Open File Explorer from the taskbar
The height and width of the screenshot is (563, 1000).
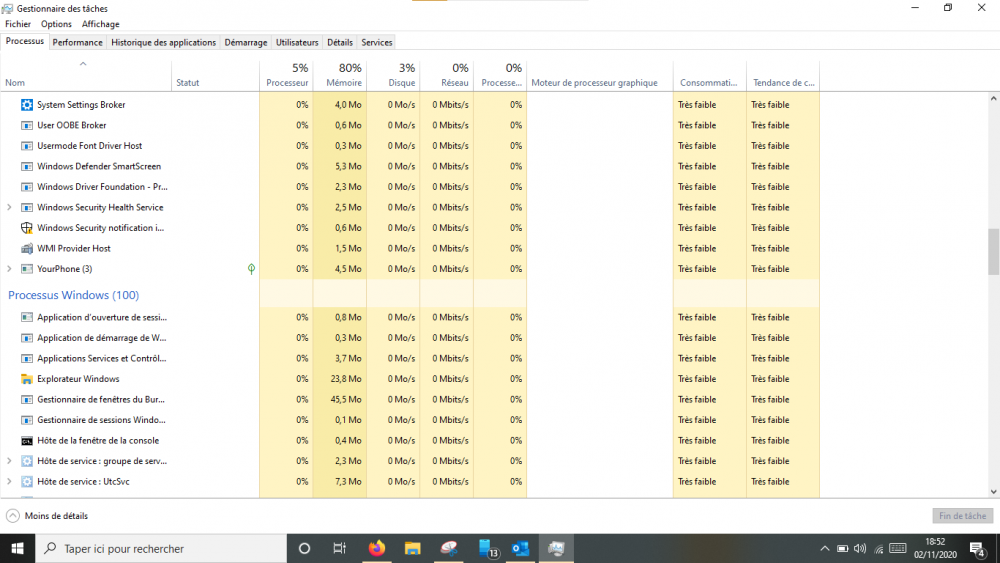pos(412,548)
